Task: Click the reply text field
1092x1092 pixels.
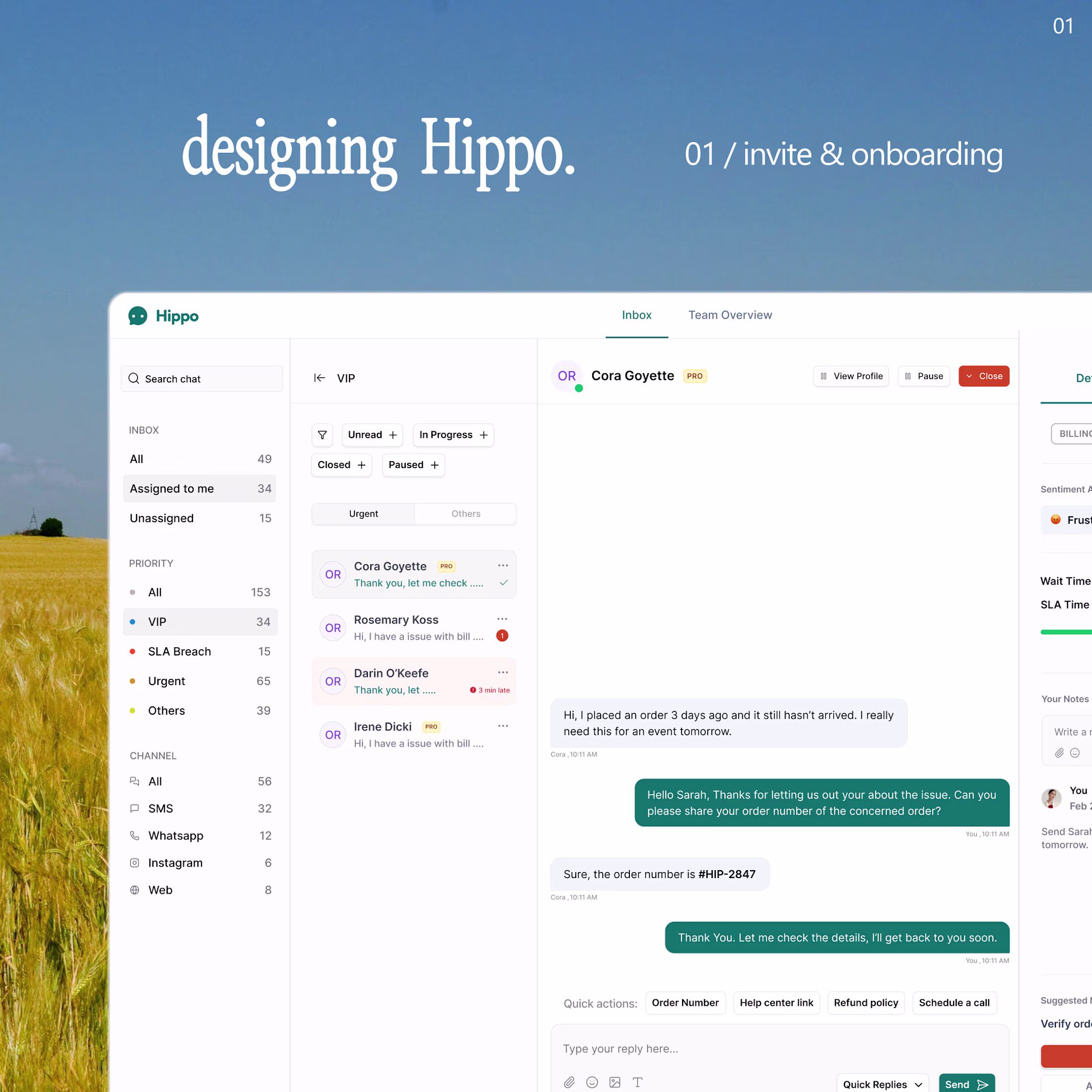Action: coord(779,1049)
